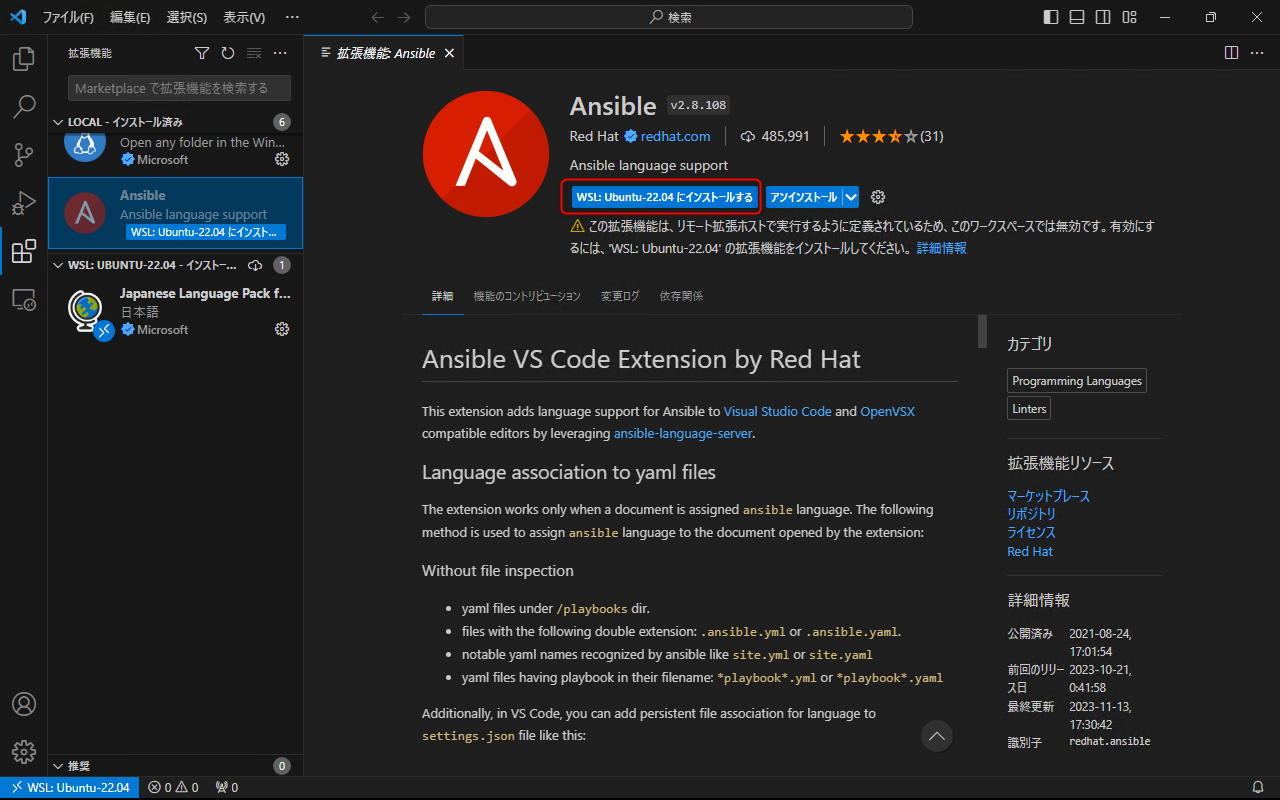The image size is (1280, 800).
Task: Toggle the bottom panel visibility
Action: [1075, 17]
